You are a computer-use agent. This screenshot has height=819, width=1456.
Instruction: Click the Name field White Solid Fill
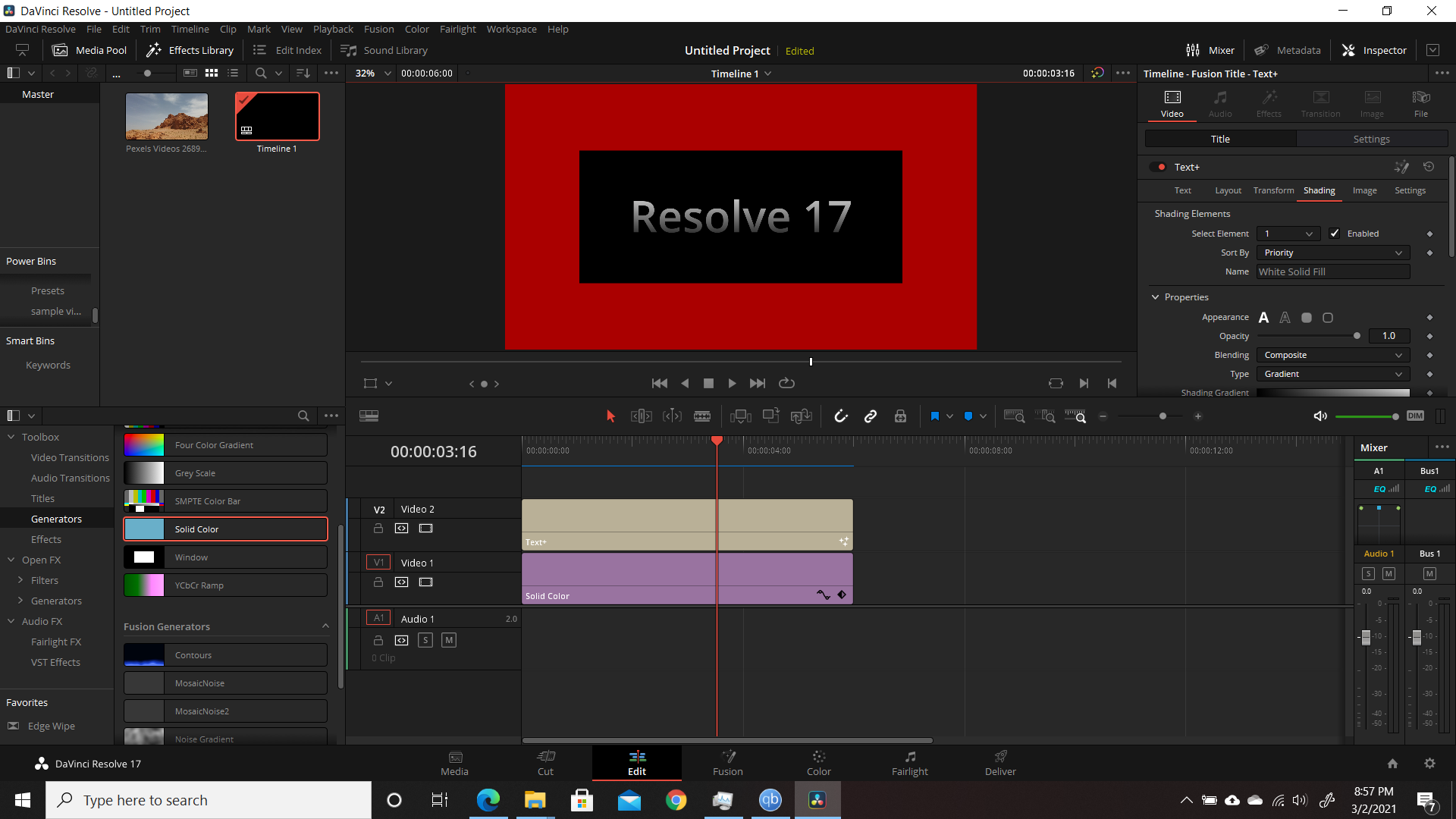click(1333, 271)
